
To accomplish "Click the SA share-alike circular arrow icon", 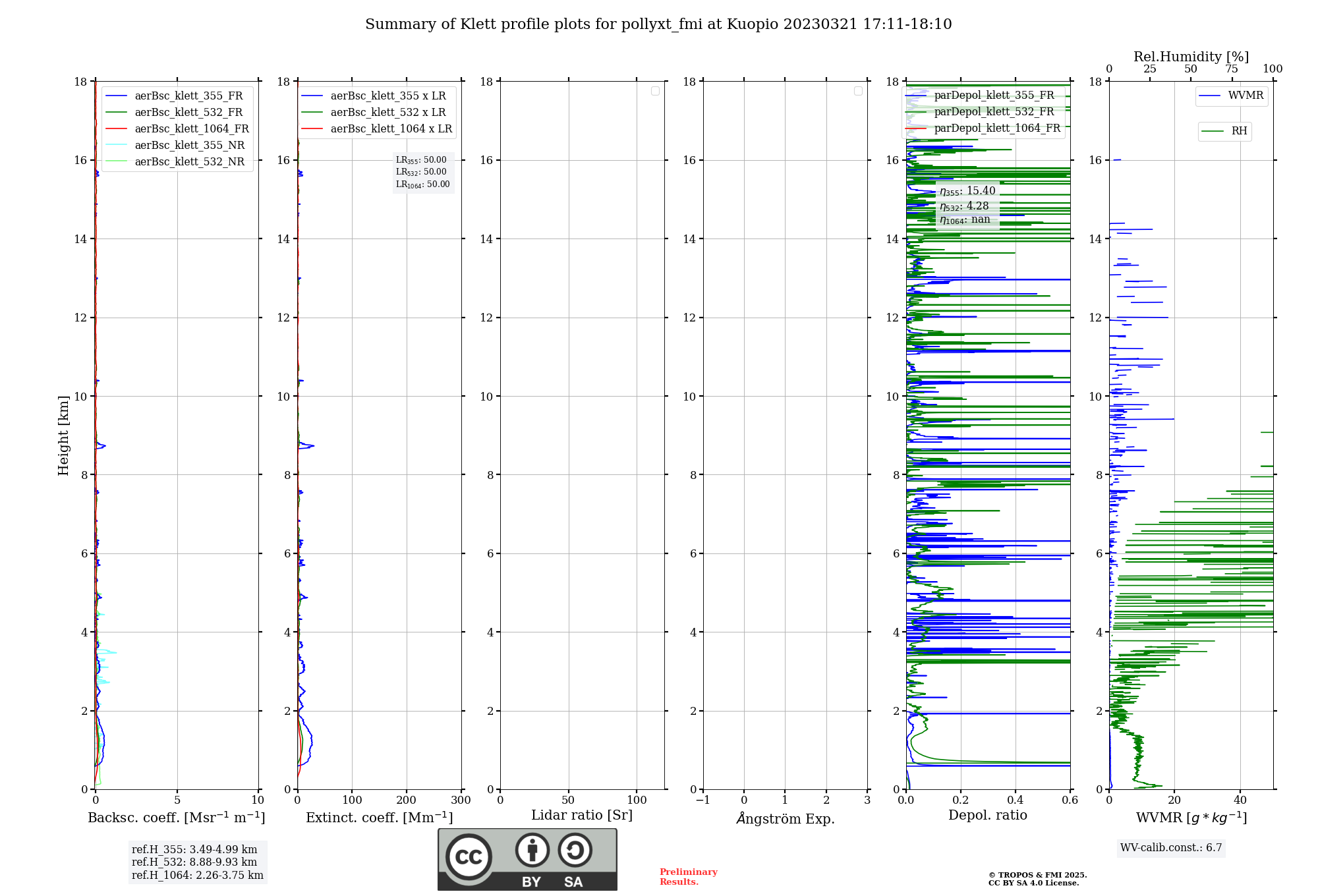I will pos(575,850).
